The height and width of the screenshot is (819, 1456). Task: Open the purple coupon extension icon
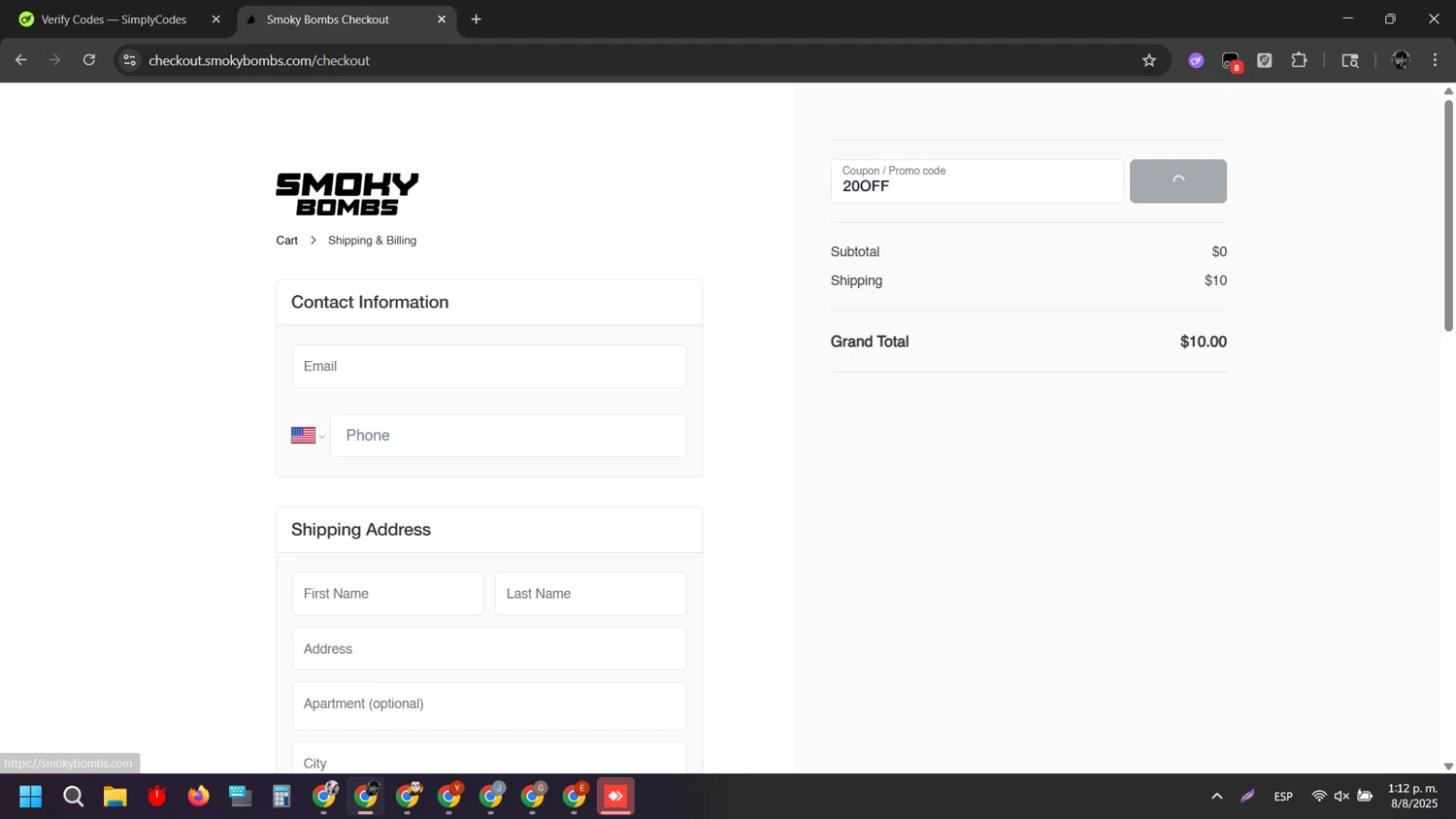1196,60
